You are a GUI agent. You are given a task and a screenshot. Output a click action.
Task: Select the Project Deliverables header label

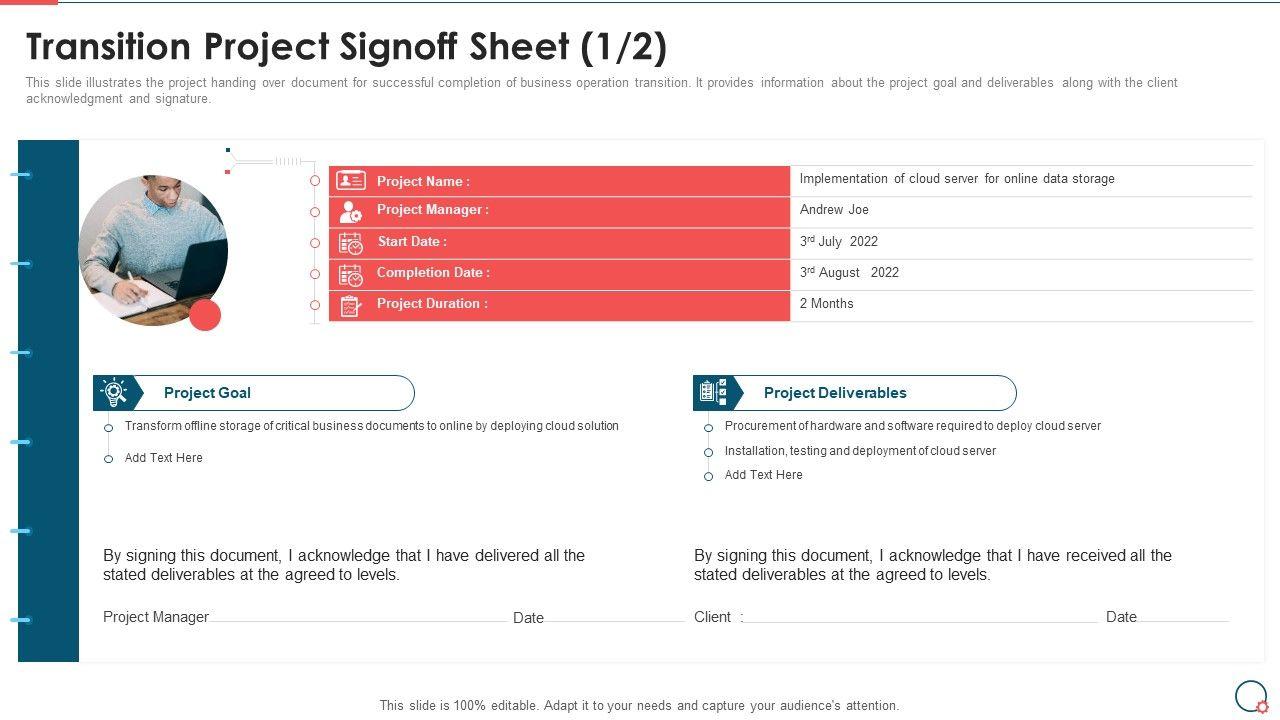[835, 393]
